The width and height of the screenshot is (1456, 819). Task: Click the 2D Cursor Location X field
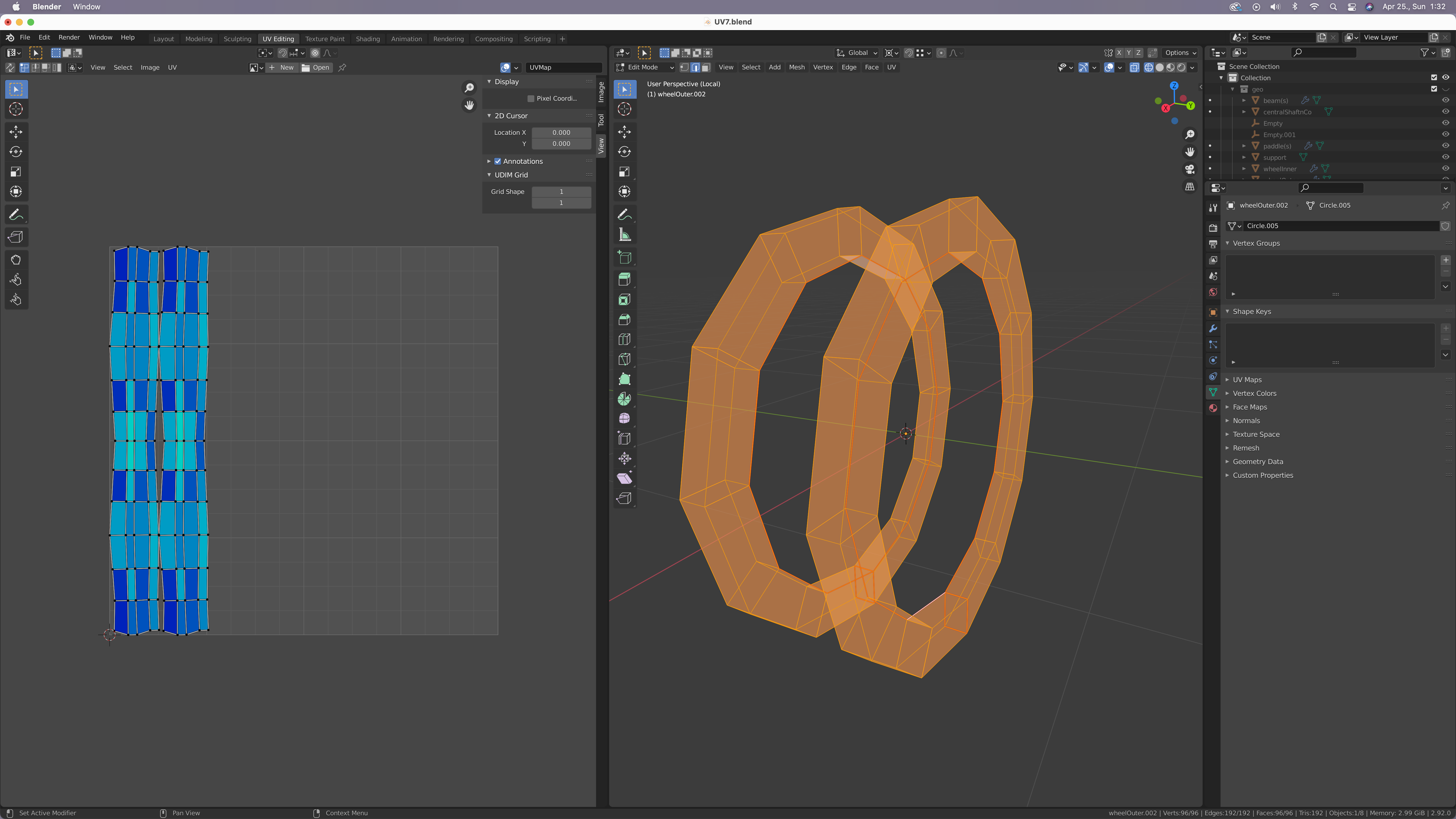tap(561, 132)
